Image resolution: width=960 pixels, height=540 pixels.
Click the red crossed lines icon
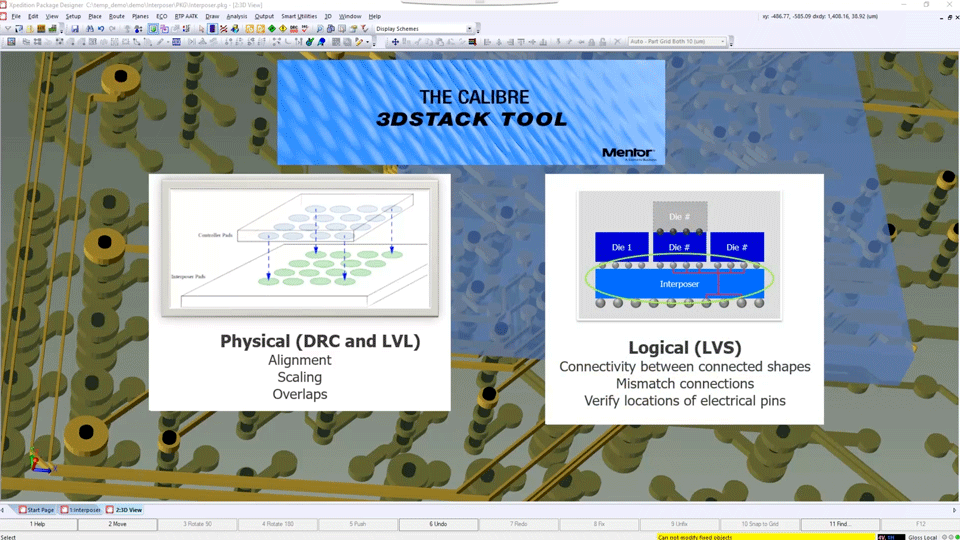(223, 29)
